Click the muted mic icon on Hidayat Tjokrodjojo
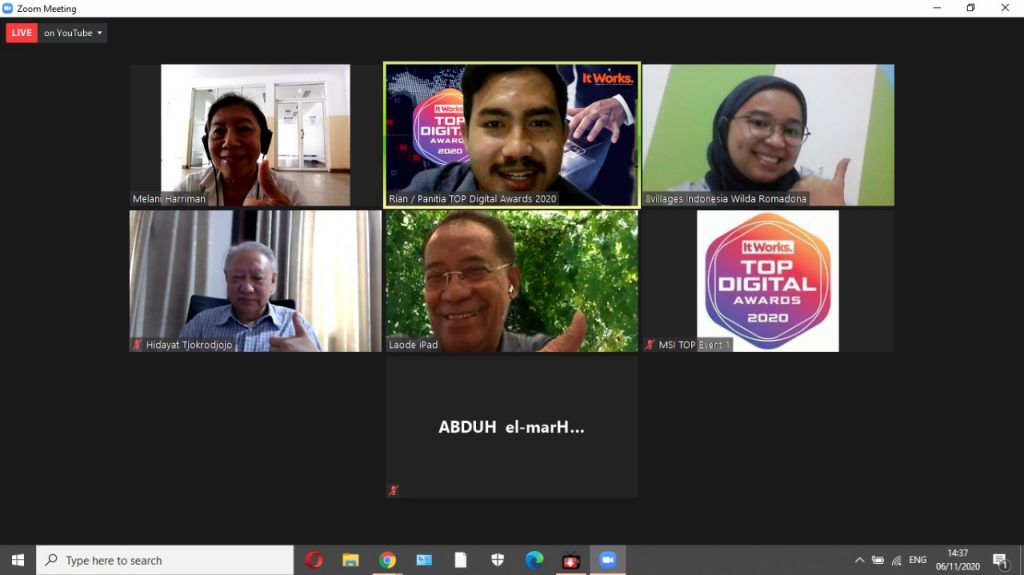Screen dimensions: 1024x575 pos(137,345)
